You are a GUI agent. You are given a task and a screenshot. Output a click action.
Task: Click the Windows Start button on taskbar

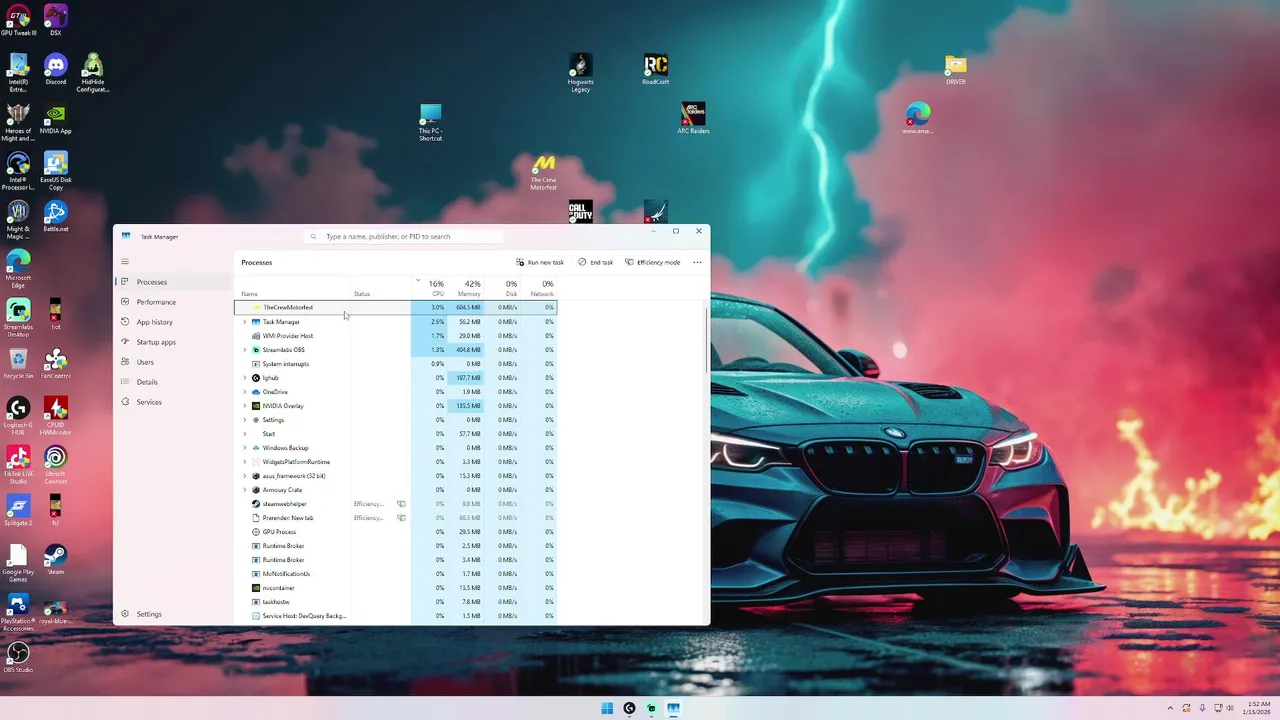(607, 708)
